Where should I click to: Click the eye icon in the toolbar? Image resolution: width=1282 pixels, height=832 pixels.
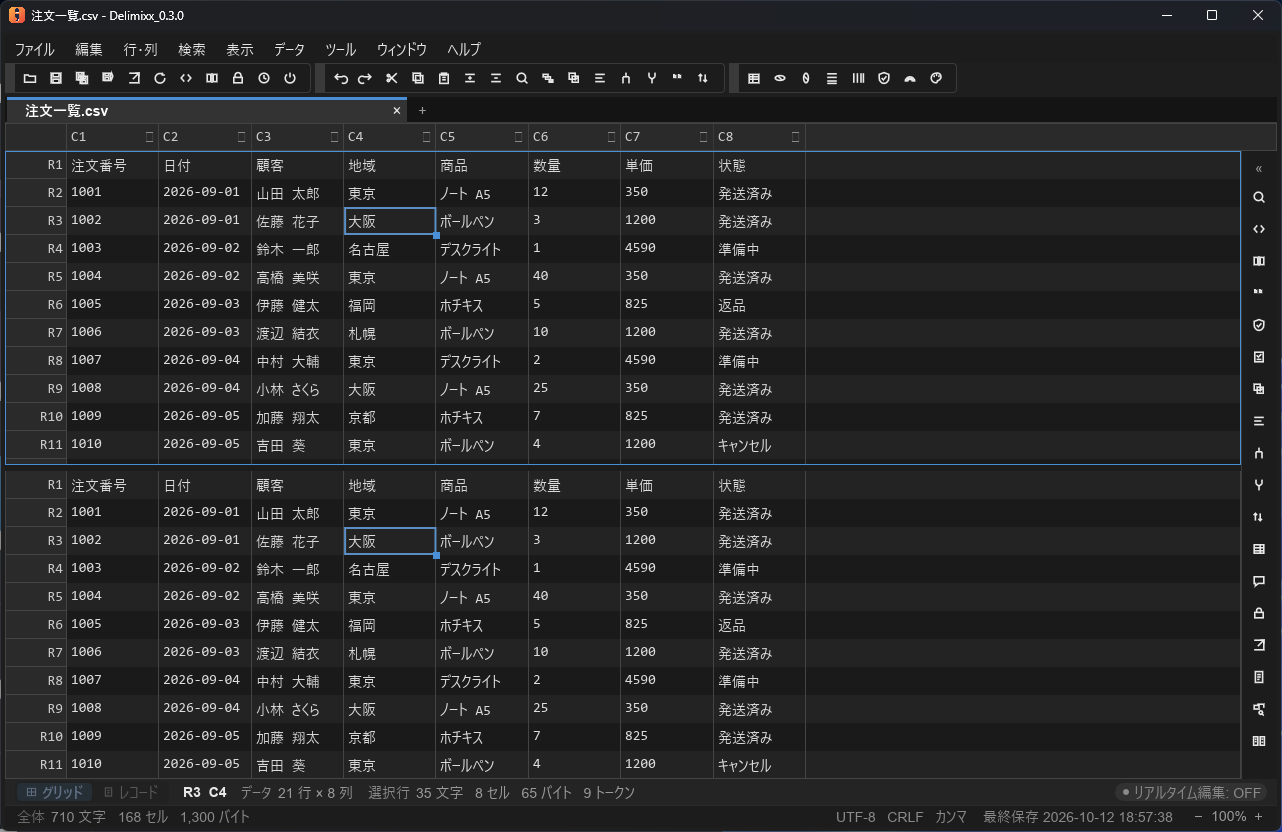[x=780, y=78]
